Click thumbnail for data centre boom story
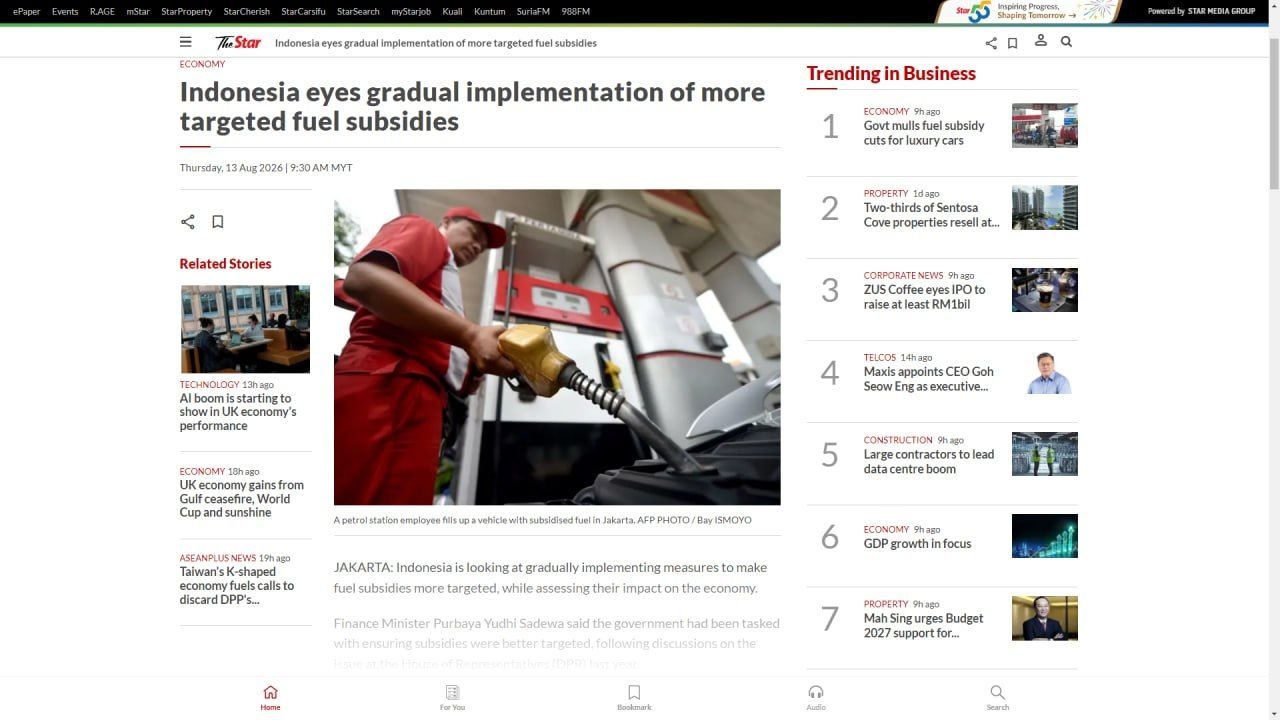Screen dimensions: 1280x720 [1045, 454]
